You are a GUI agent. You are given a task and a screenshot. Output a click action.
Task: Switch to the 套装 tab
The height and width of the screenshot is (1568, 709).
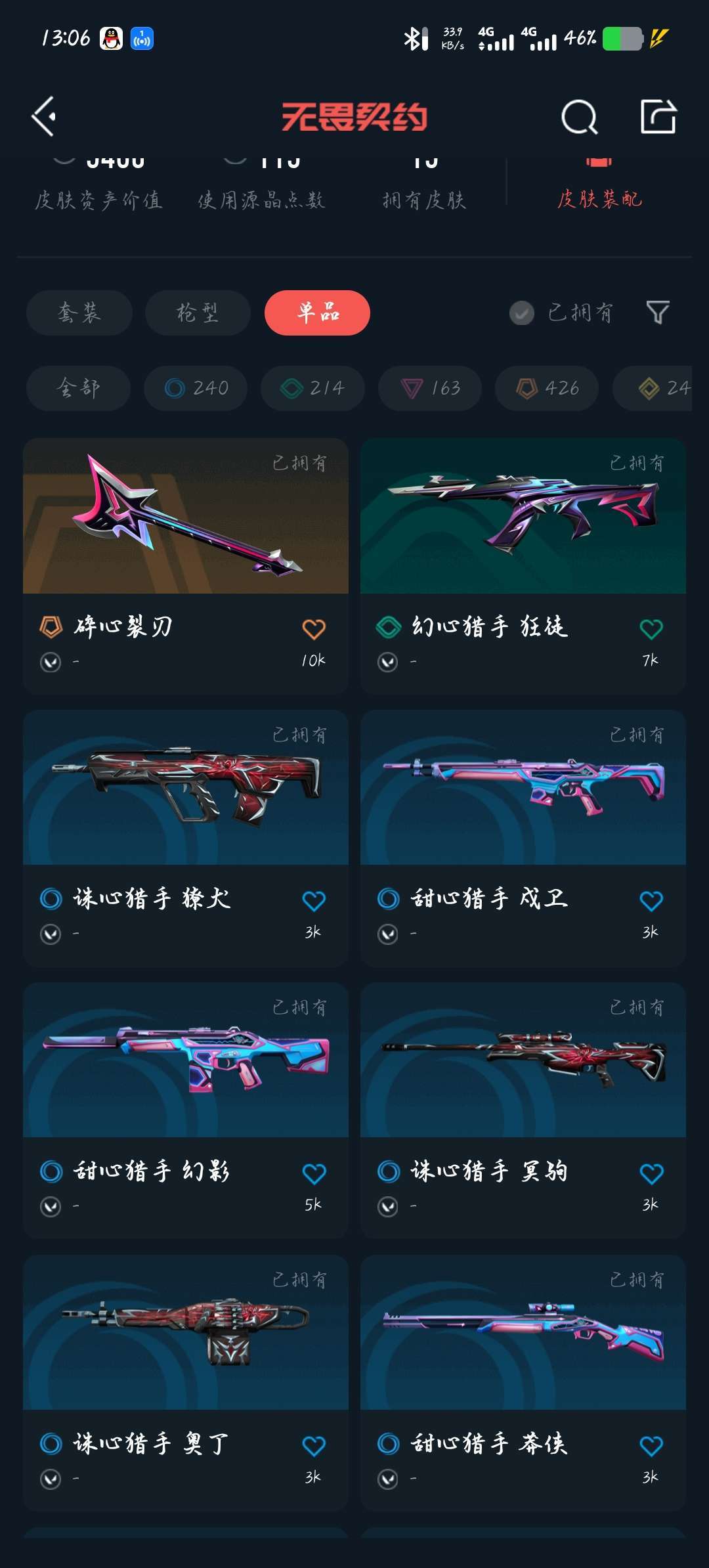point(79,313)
